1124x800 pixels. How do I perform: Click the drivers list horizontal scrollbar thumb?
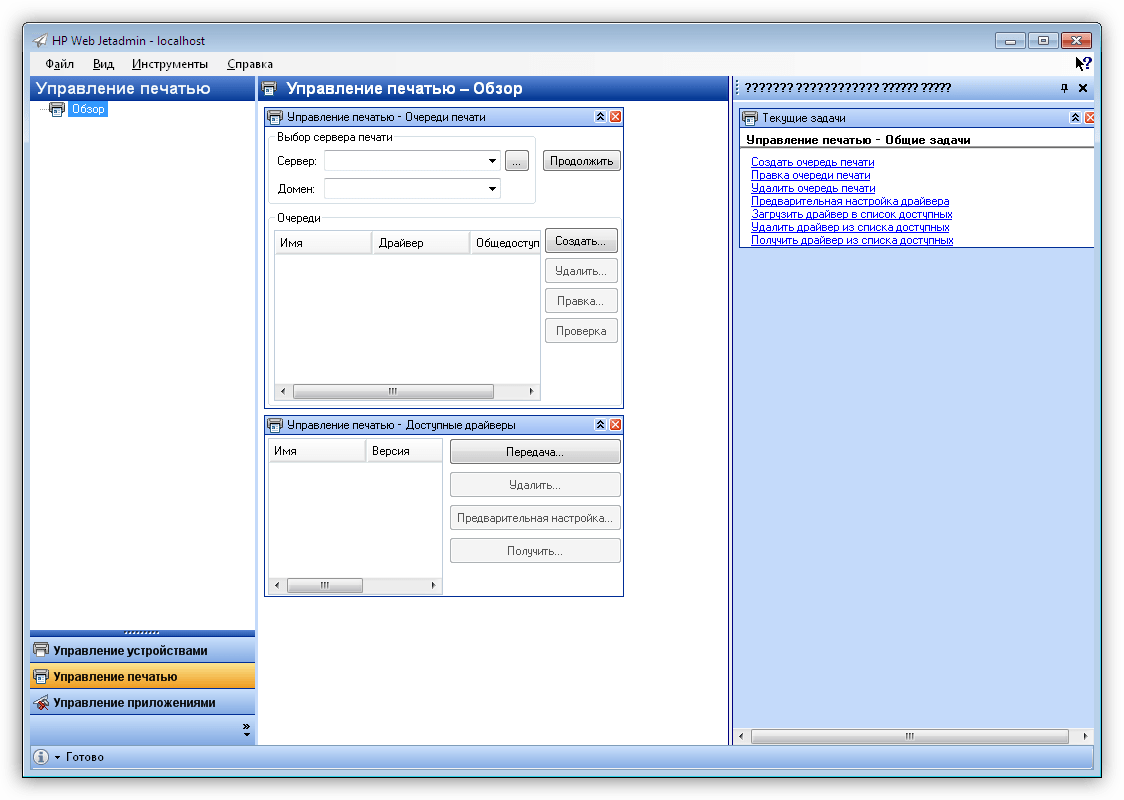click(325, 586)
